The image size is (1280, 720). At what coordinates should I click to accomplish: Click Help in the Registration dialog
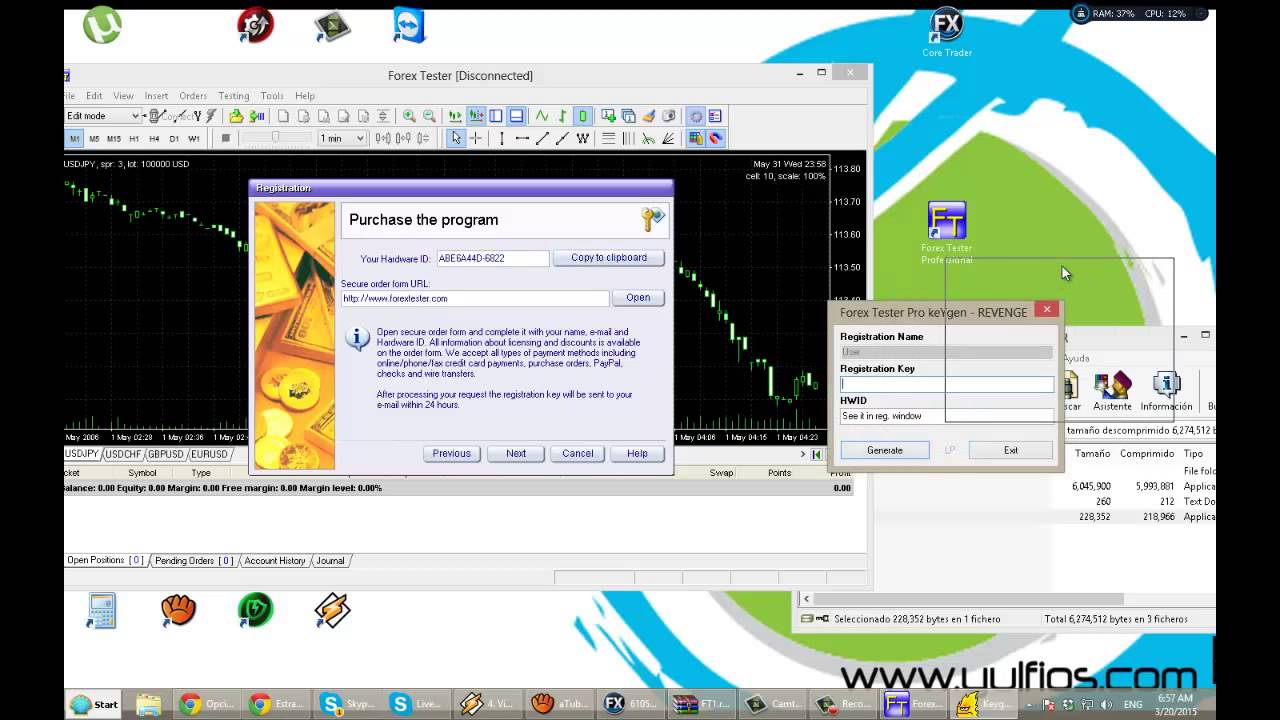[637, 454]
